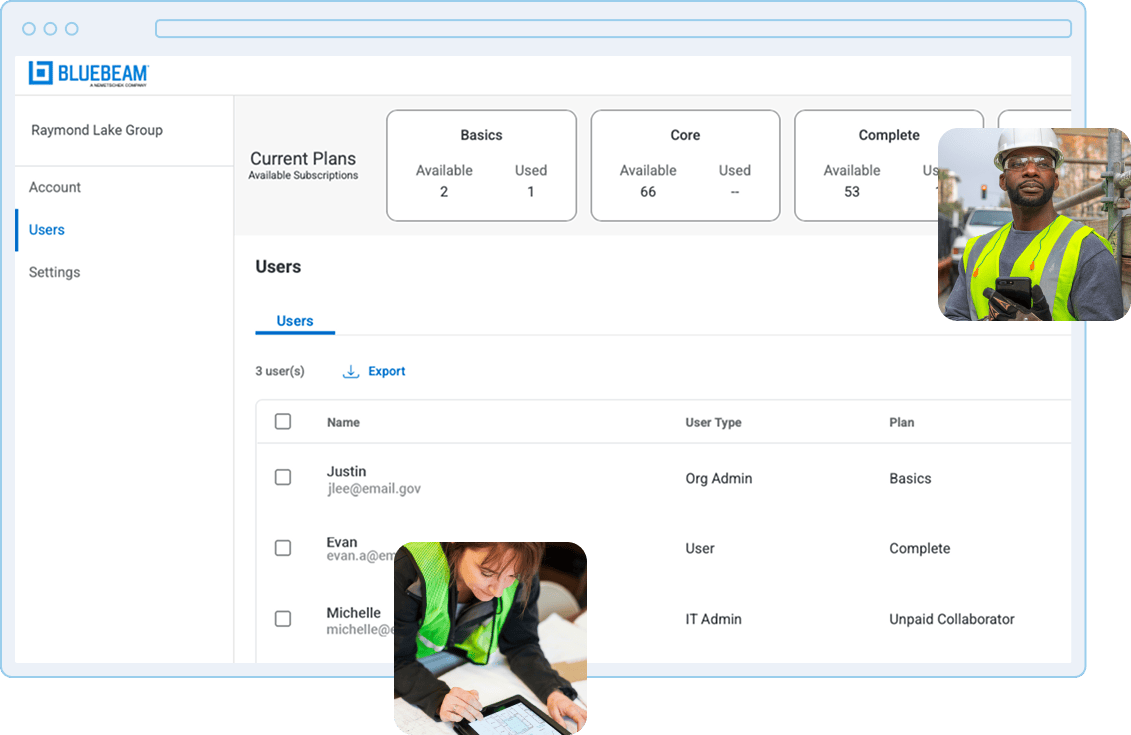Sort the table by the Name column

coord(343,422)
